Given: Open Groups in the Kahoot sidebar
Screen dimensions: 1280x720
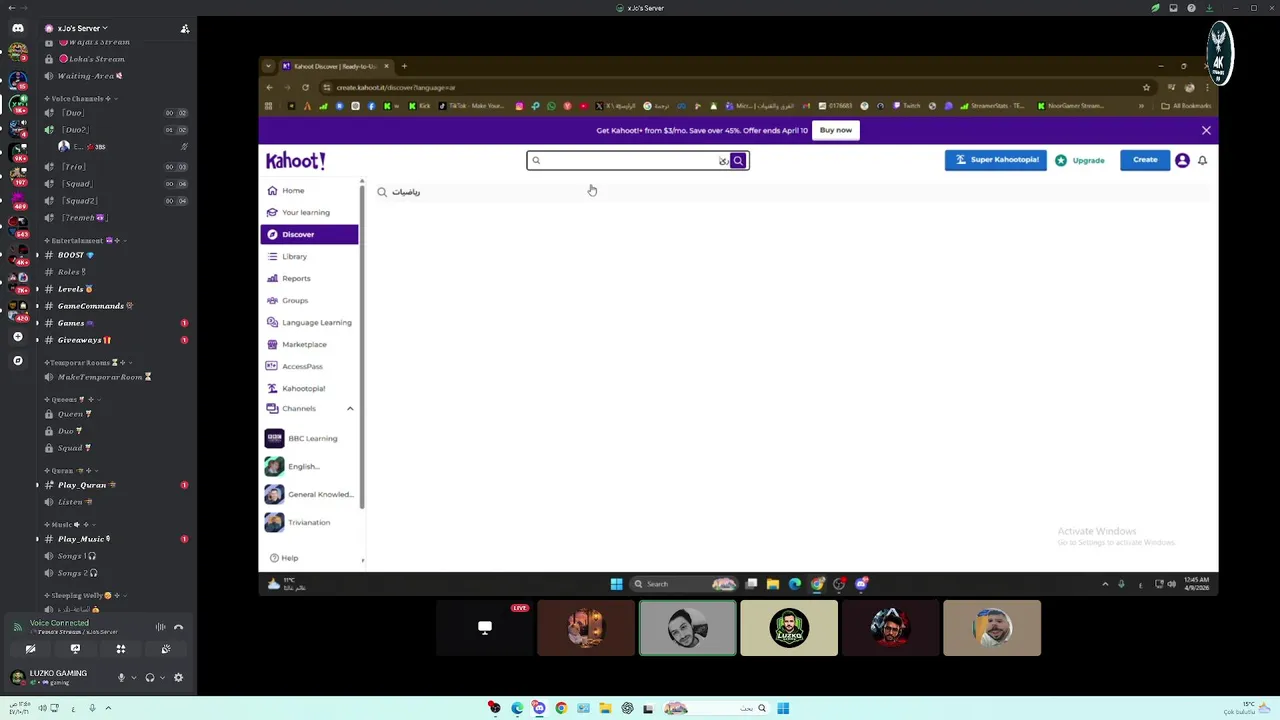Looking at the screenshot, I should point(309,300).
